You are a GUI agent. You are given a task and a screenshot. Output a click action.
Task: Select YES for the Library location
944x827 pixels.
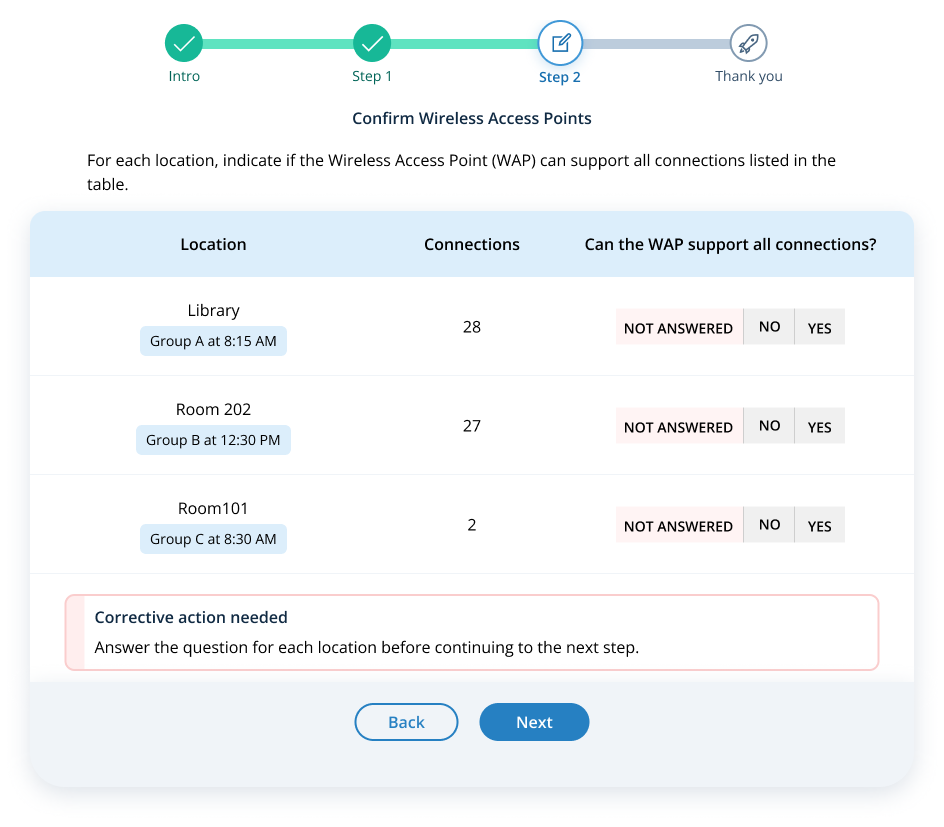click(x=819, y=328)
